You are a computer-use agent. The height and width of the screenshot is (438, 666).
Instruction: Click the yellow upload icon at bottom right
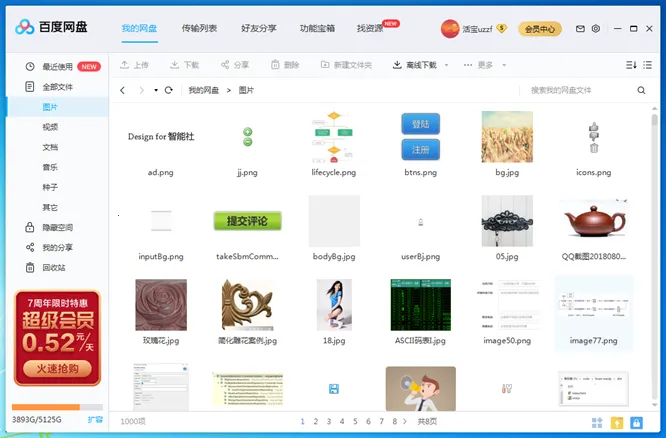coord(617,423)
